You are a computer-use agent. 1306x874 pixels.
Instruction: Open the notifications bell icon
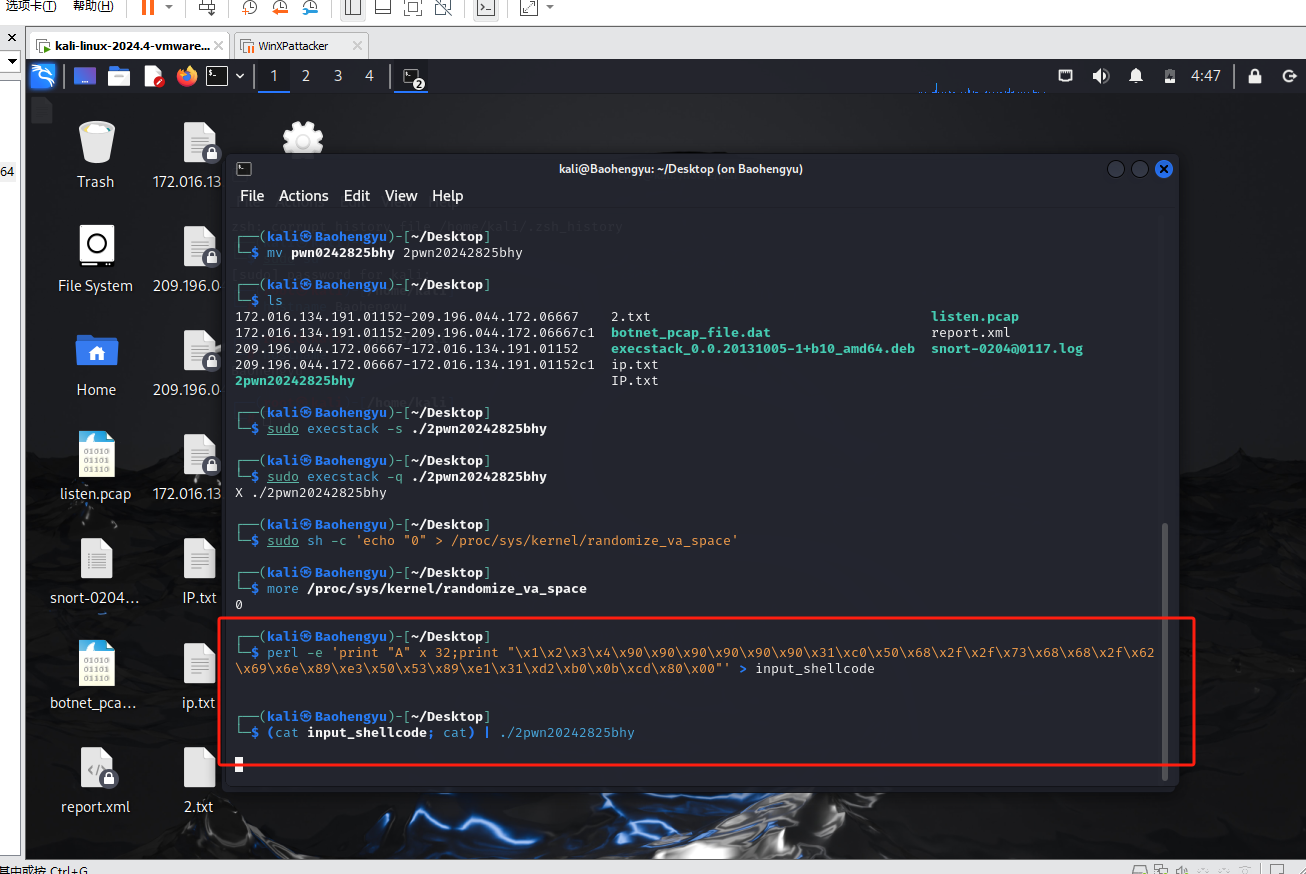pyautogui.click(x=1136, y=76)
